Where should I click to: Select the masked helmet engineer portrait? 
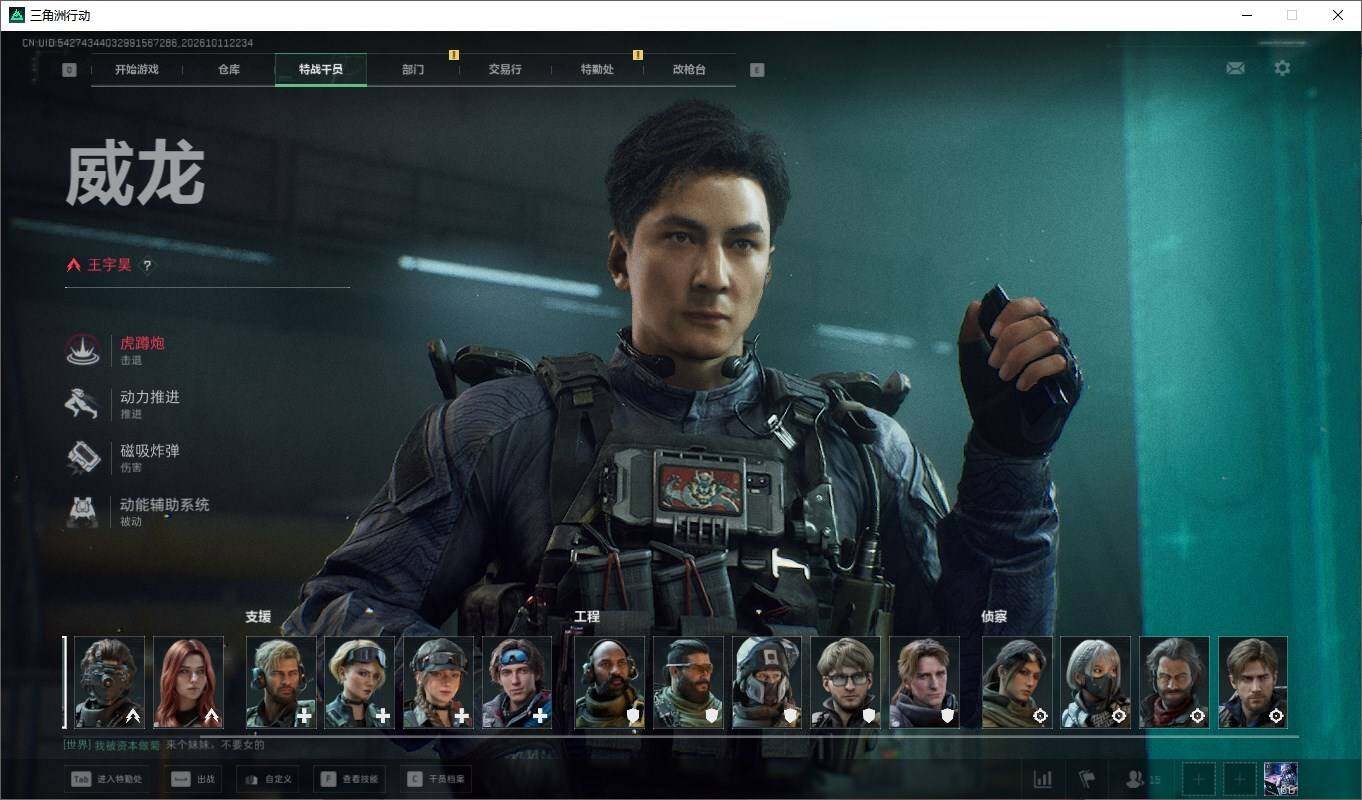tap(767, 682)
